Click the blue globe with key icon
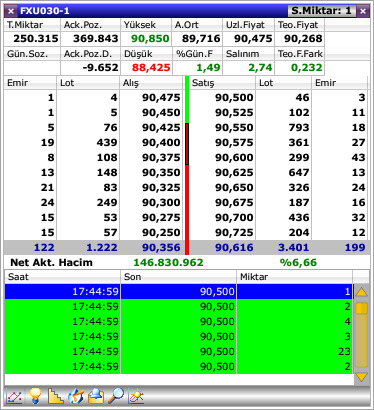The image size is (374, 410). click(x=76, y=396)
